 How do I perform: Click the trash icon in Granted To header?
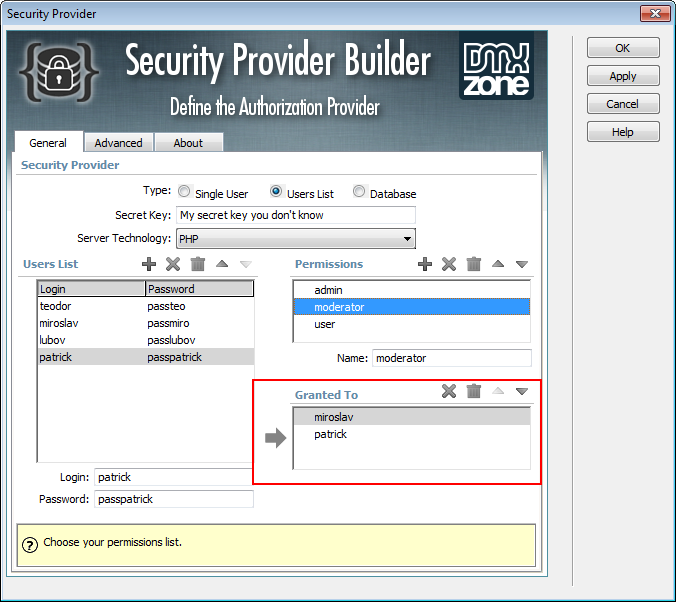point(474,391)
